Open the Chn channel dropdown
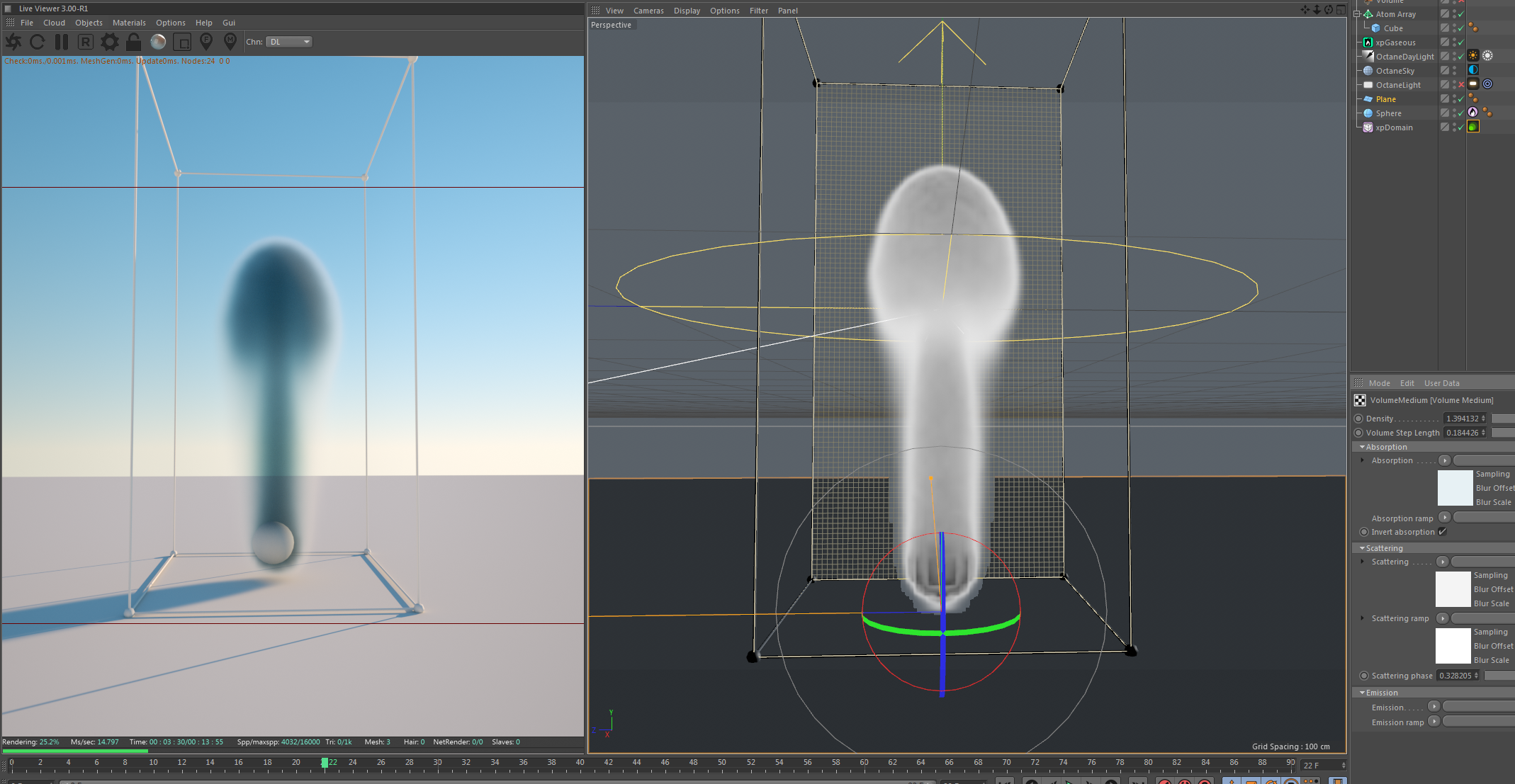Viewport: 1515px width, 784px height. click(289, 42)
